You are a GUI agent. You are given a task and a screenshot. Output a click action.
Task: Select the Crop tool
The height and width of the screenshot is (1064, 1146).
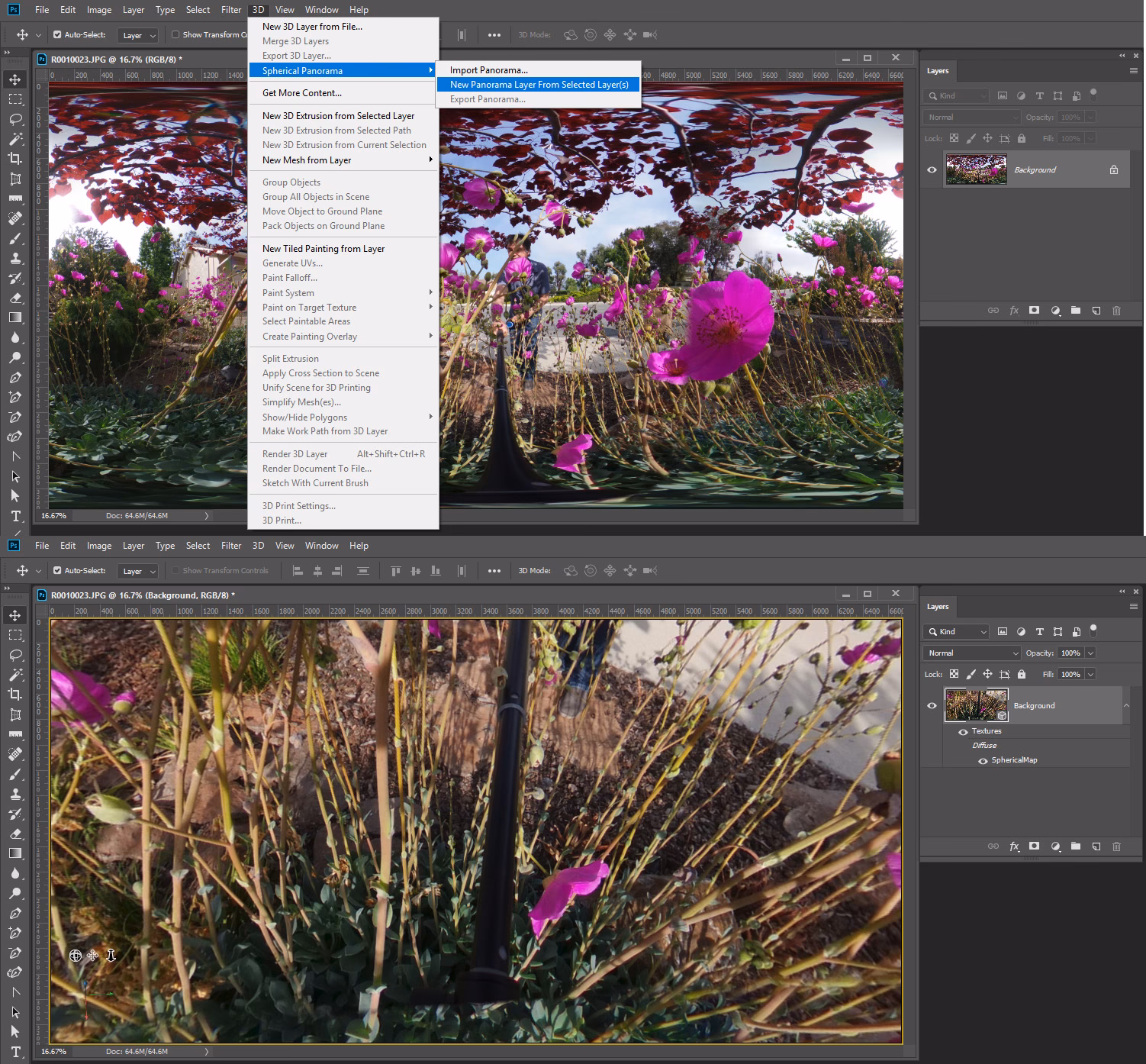(x=15, y=159)
